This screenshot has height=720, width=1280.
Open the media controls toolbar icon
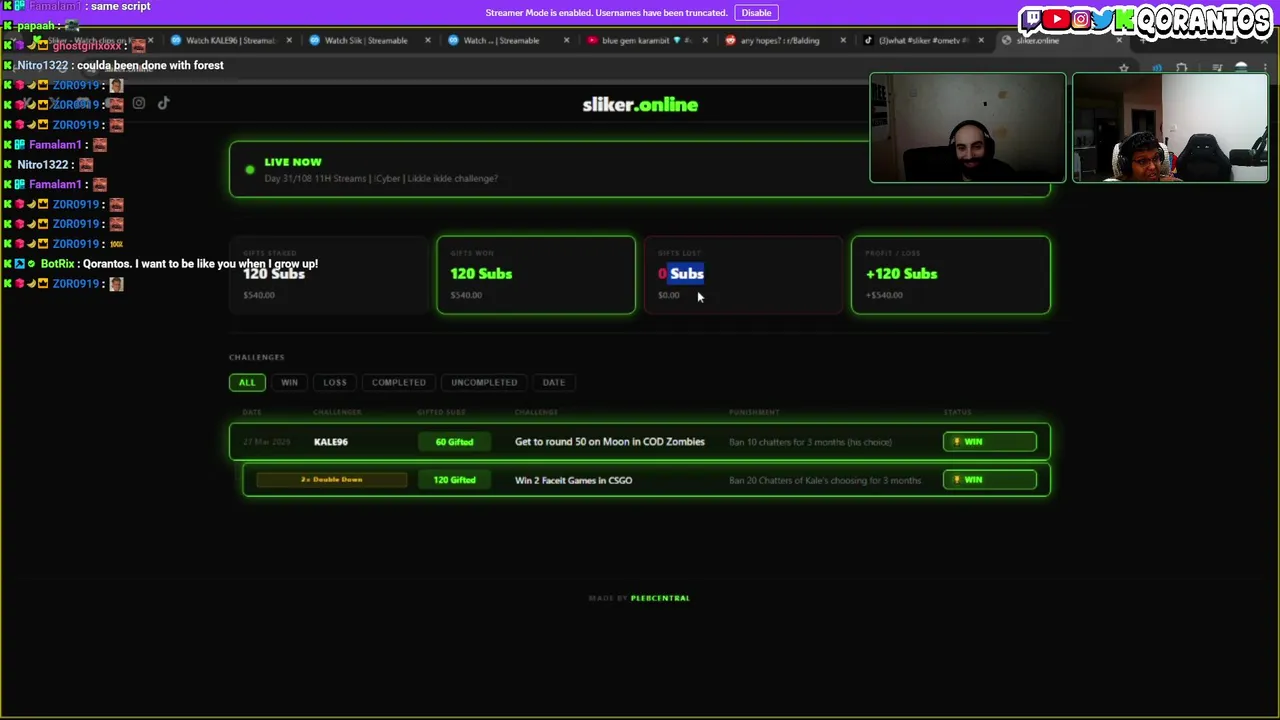(x=1218, y=68)
